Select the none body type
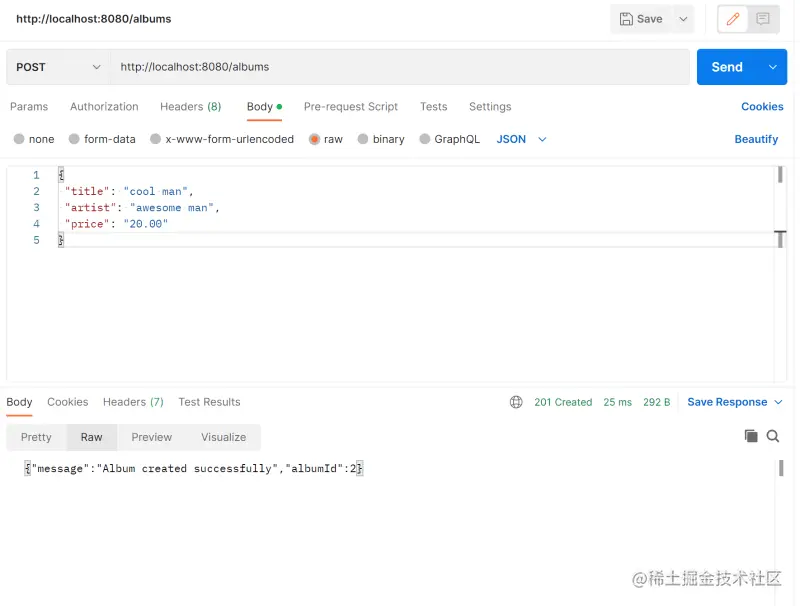This screenshot has width=800, height=606. coord(34,139)
